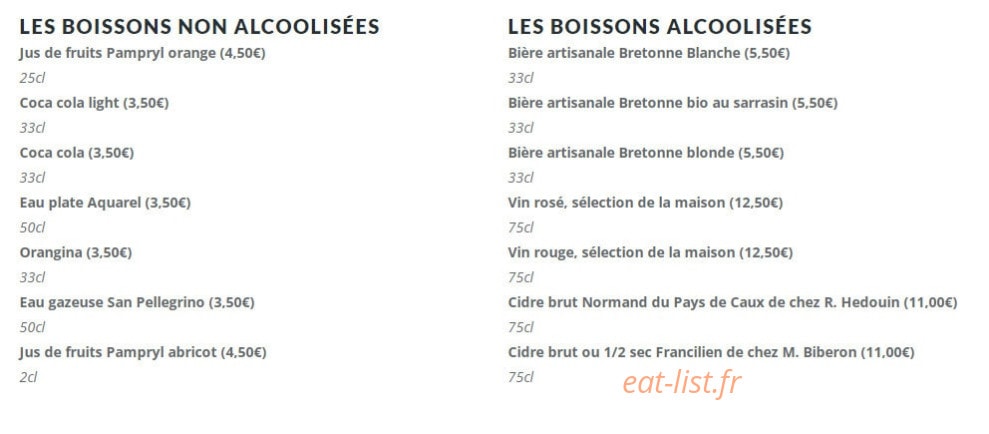
Task: Click the eat-list.fr watermark
Action: [x=682, y=382]
